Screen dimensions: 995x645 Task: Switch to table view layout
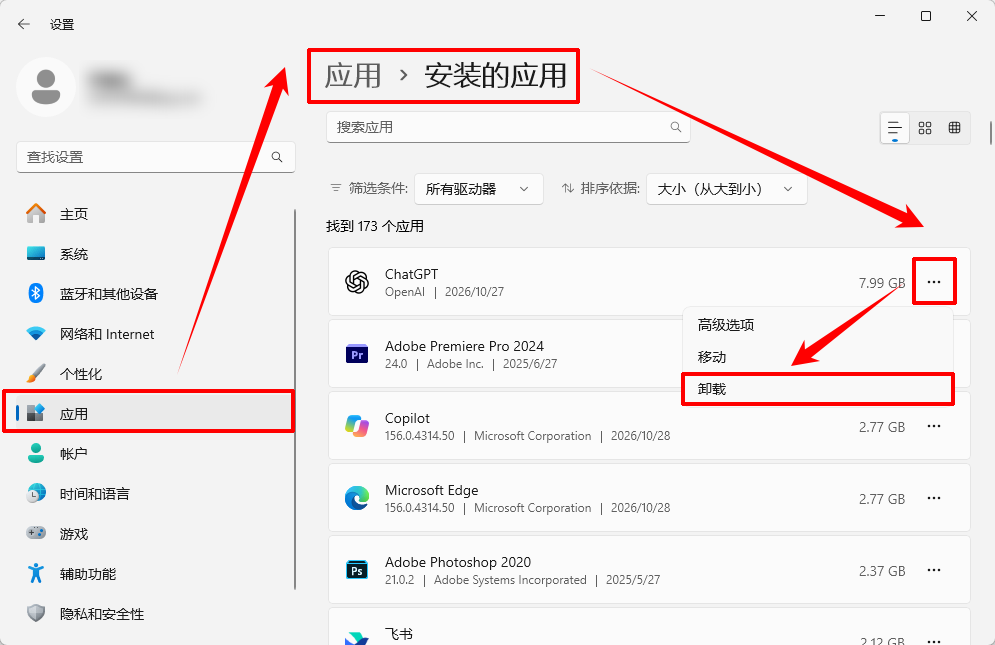954,128
